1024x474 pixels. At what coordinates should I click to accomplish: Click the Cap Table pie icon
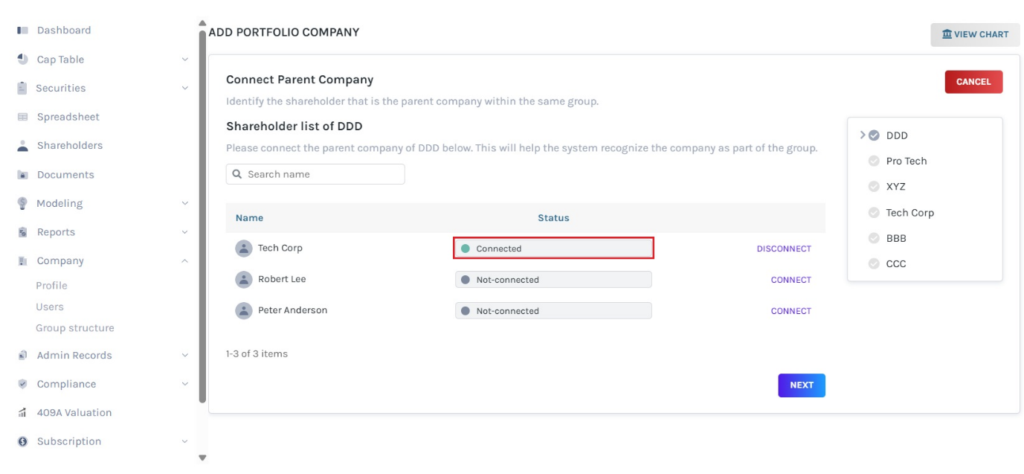[x=22, y=60]
